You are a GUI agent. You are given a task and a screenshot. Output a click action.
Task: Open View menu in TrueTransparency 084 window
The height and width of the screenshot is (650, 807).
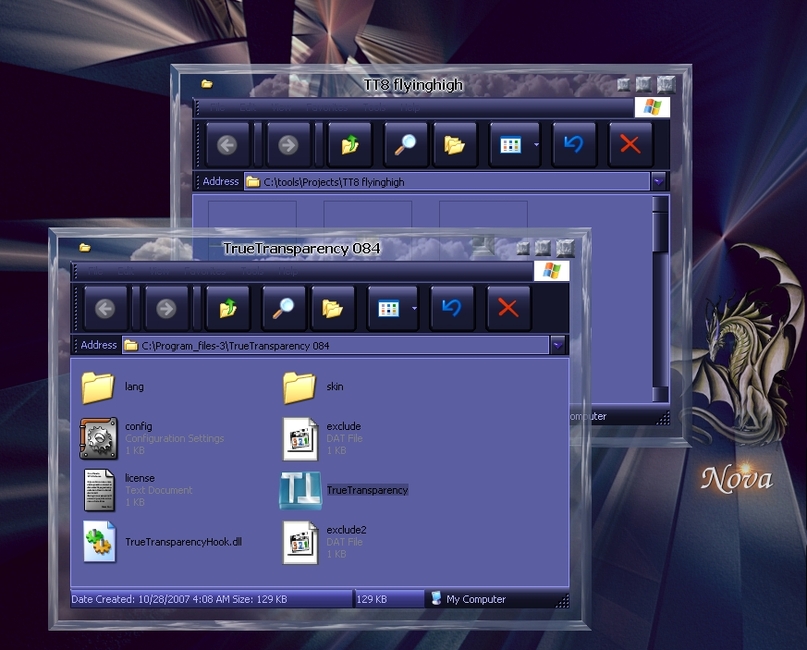(159, 271)
